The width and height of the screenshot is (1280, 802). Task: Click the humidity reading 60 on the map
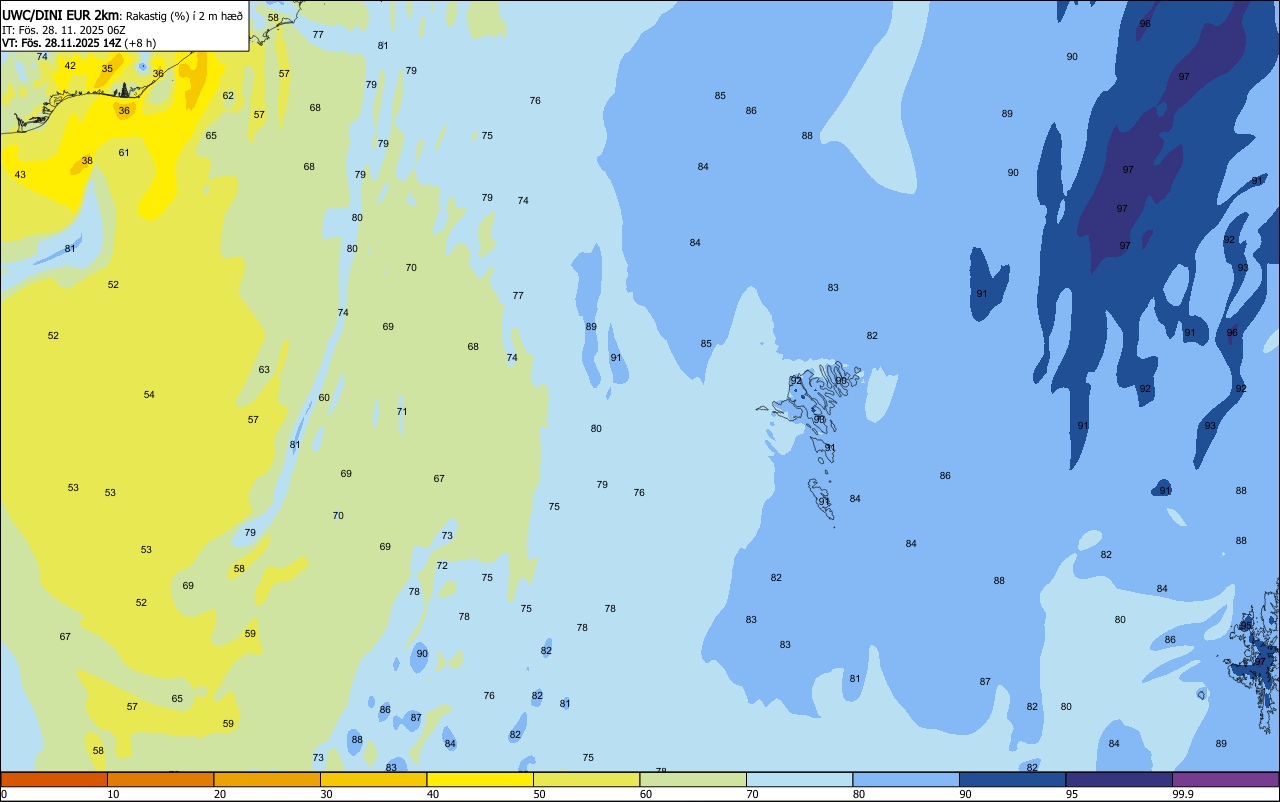(324, 398)
